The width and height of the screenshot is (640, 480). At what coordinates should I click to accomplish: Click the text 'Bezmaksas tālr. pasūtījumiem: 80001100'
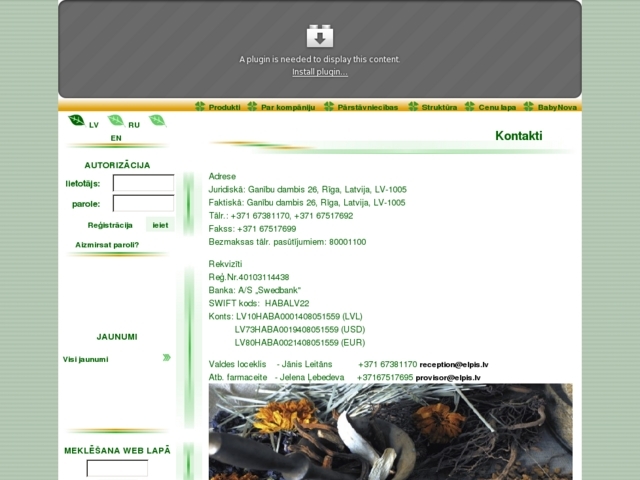287,242
